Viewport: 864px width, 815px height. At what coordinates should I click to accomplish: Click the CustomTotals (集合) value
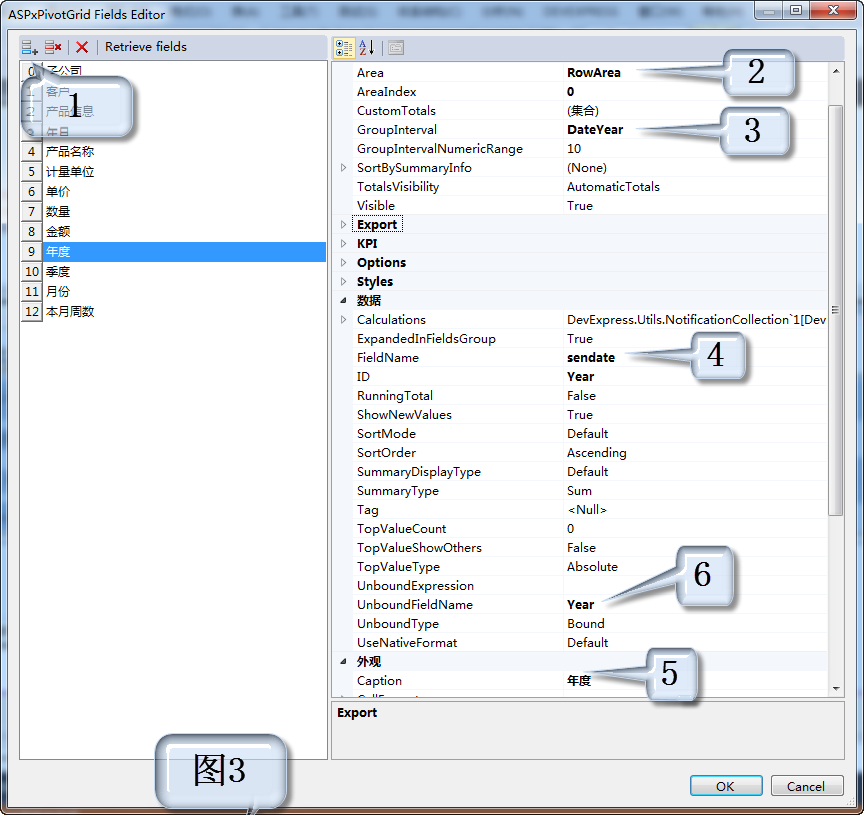(582, 111)
